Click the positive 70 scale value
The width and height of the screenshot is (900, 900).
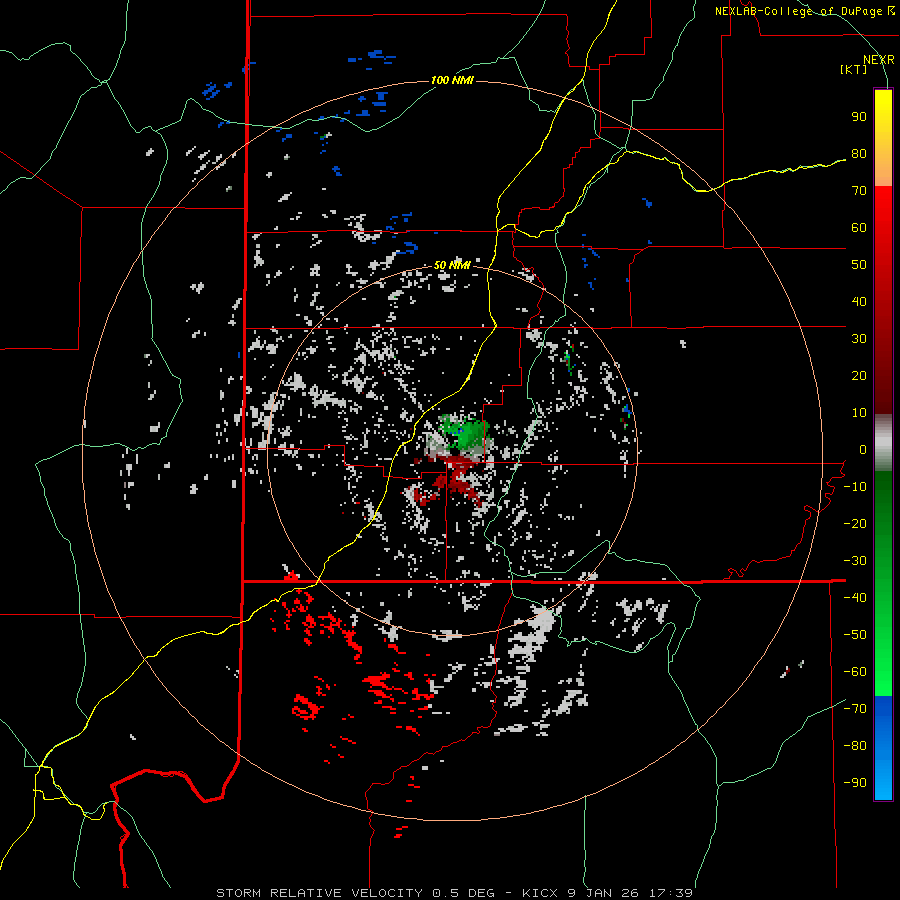coord(859,191)
